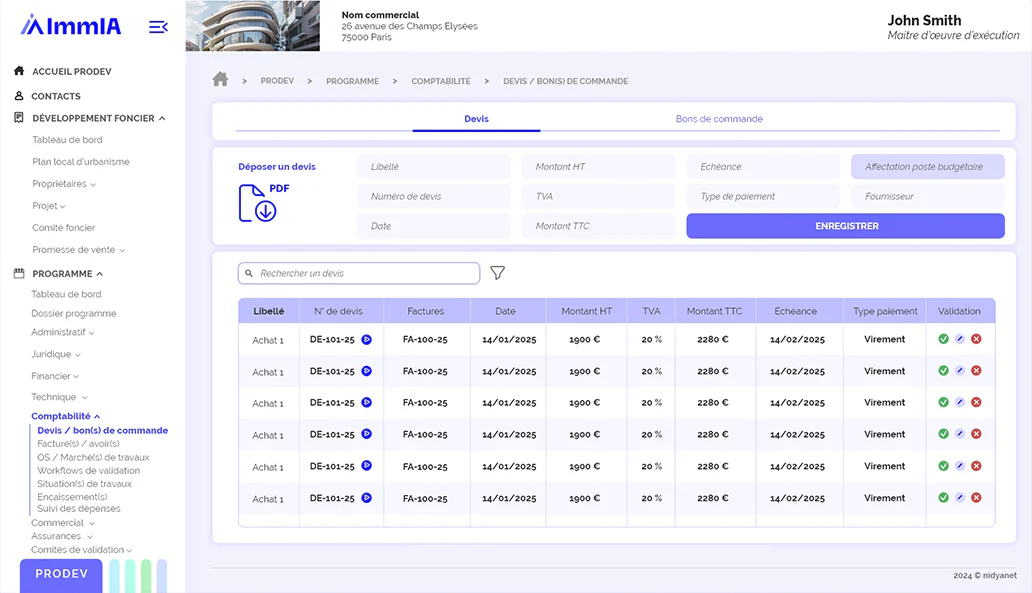The width and height of the screenshot is (1032, 593).
Task: Delete the fourth table row with red cross
Action: [976, 434]
